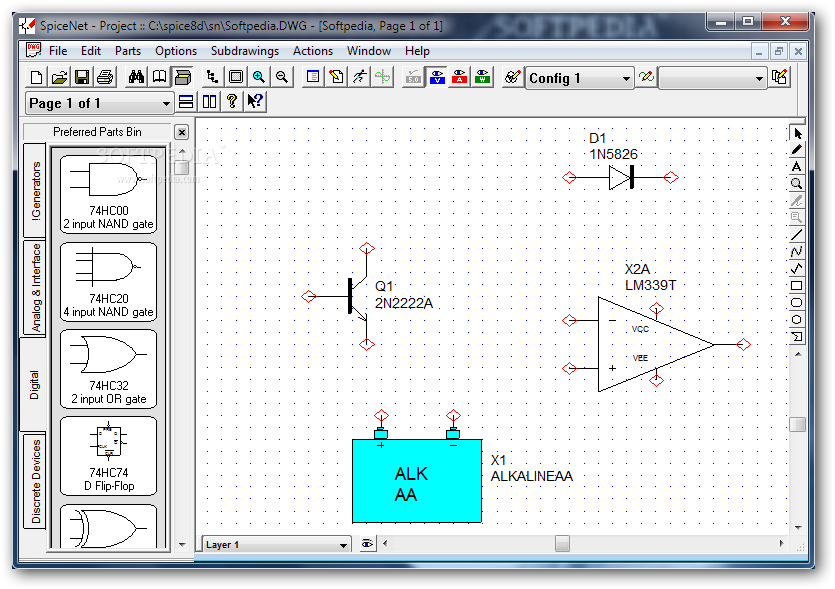
Task: Fit the drawing to screen icon
Action: pos(235,78)
